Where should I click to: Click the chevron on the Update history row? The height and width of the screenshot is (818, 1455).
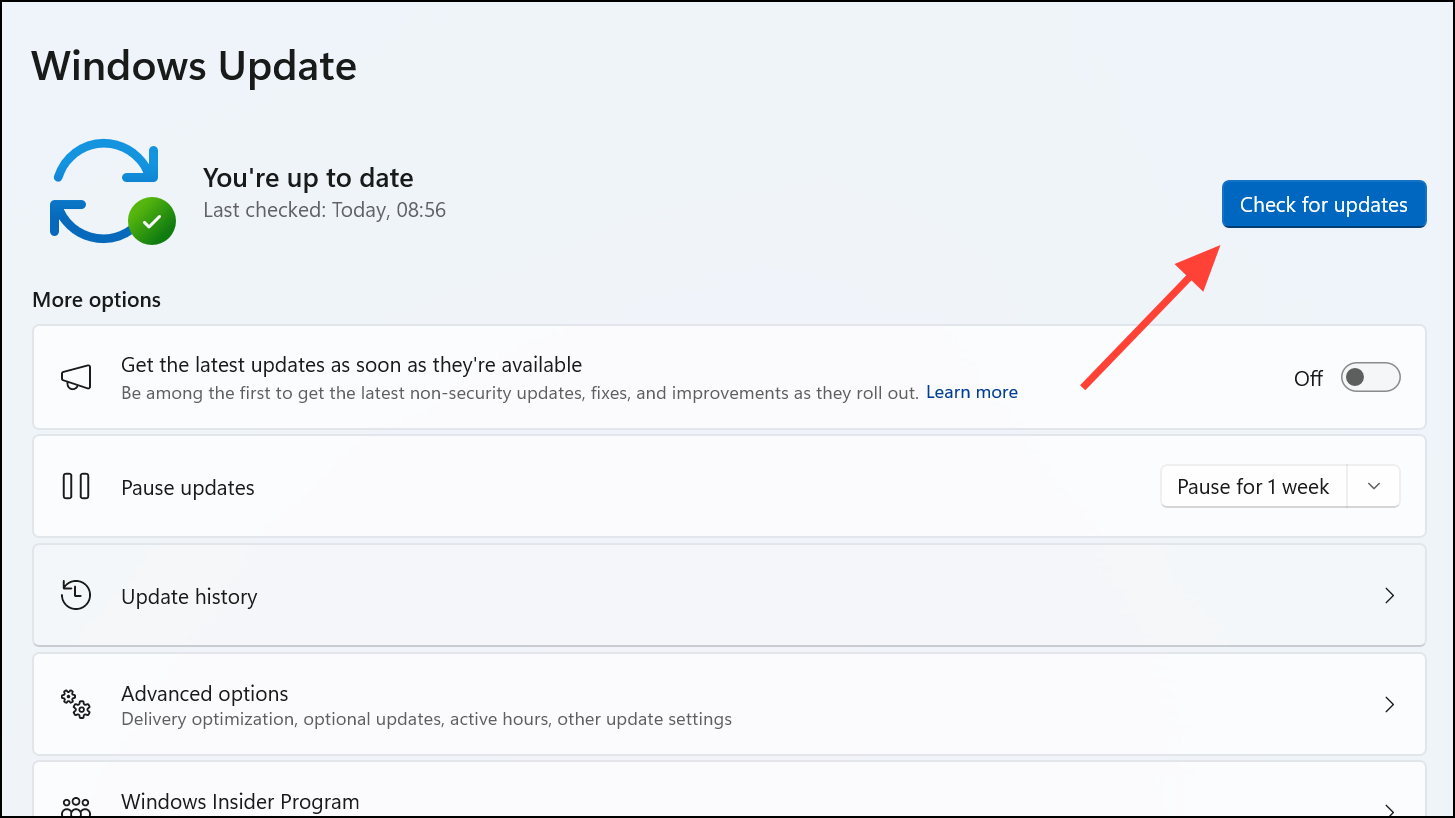click(1389, 595)
